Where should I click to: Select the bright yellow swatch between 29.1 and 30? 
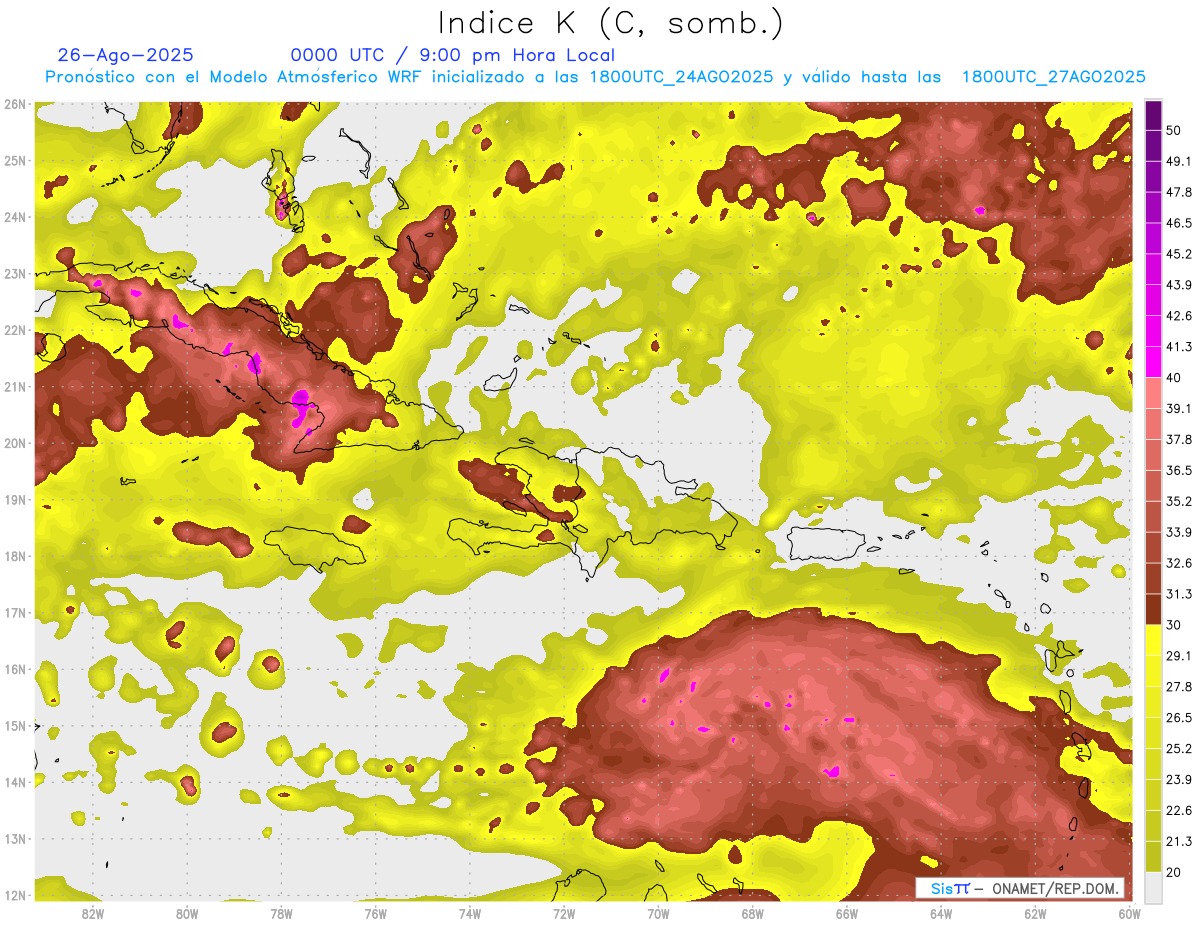(1153, 640)
